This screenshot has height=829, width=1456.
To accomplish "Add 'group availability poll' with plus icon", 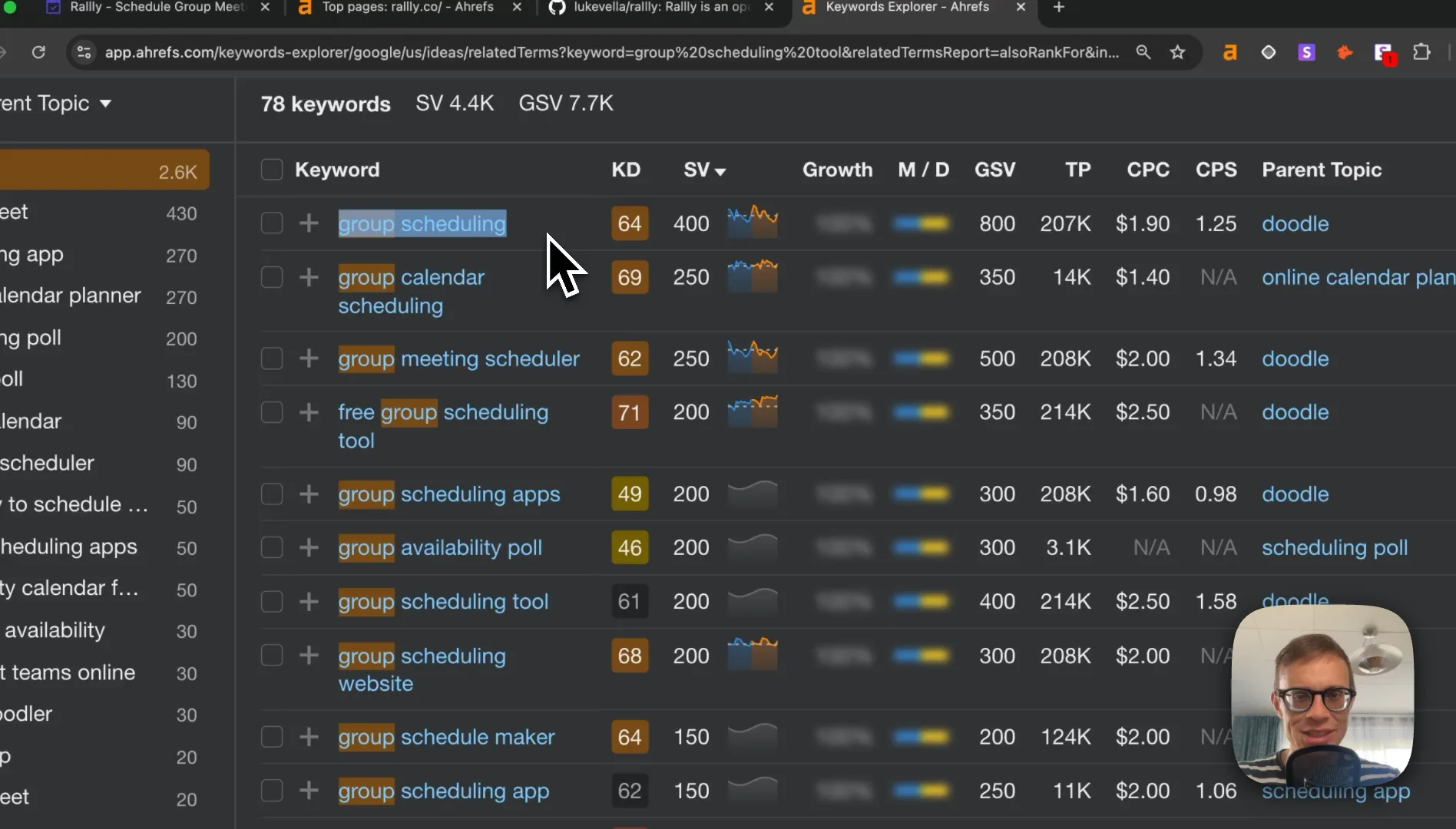I will (309, 547).
